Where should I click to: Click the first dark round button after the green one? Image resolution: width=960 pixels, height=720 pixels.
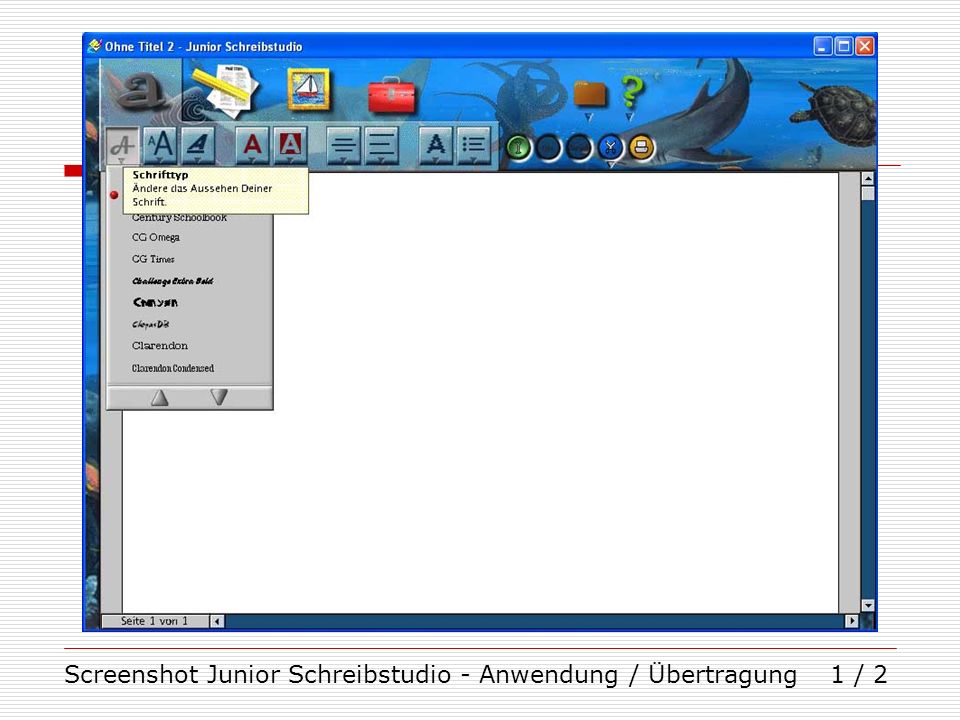click(549, 148)
